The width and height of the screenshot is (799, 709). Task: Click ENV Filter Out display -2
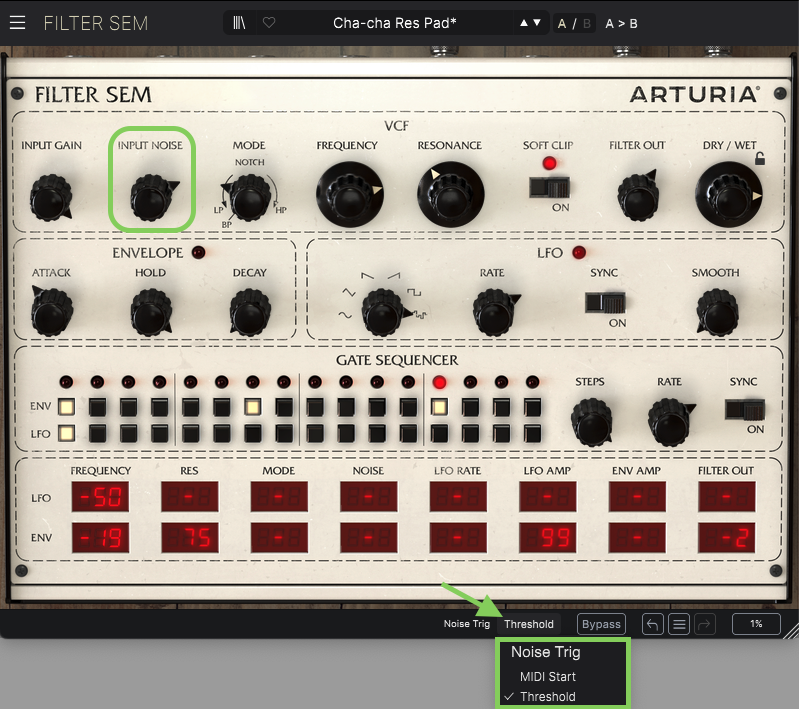coord(727,537)
